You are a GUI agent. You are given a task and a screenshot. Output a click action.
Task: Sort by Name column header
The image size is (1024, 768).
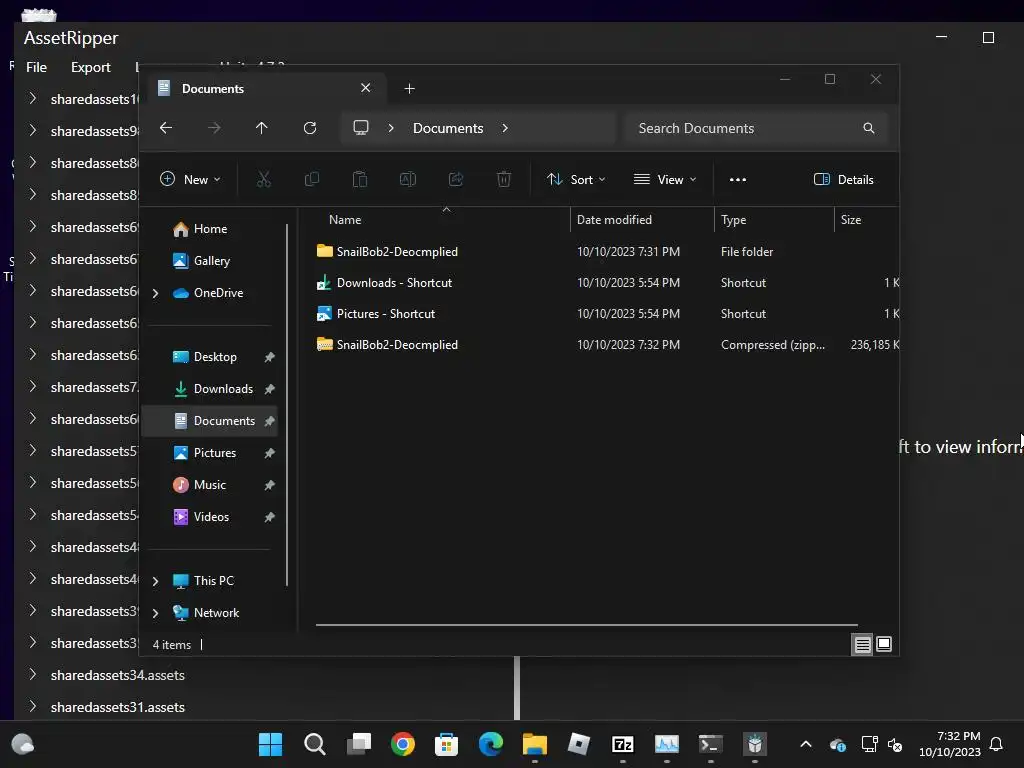point(440,220)
